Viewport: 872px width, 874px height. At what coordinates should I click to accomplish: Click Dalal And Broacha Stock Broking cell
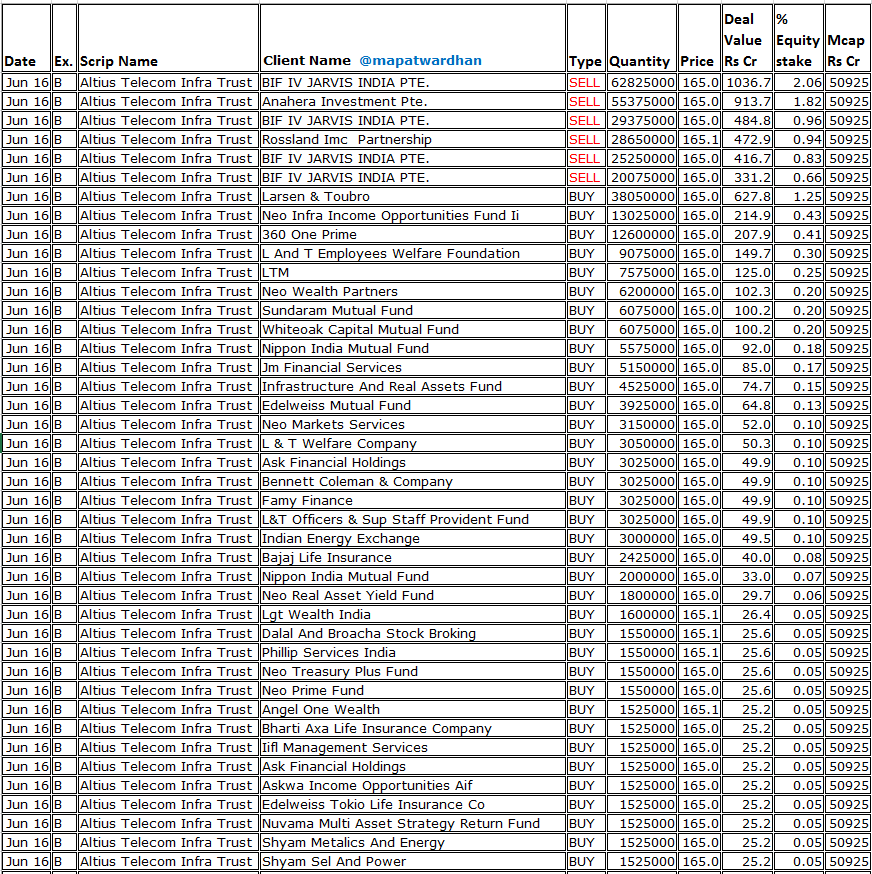pos(413,633)
